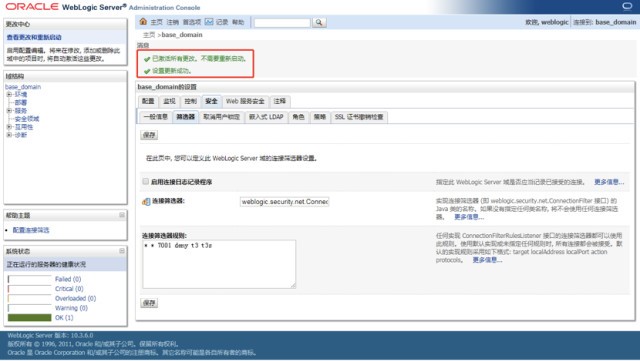Switch to the 控制 tab
Screen dimensions: 640x362
click(190, 101)
